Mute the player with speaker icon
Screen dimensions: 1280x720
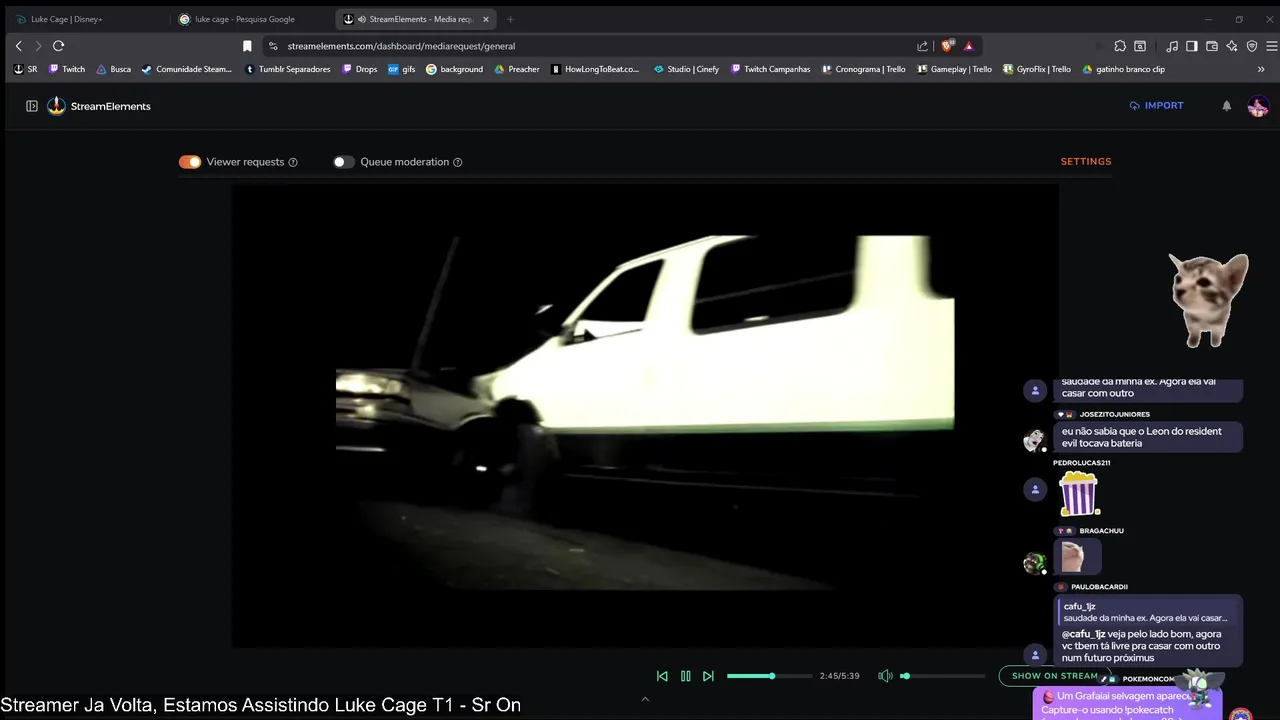885,676
